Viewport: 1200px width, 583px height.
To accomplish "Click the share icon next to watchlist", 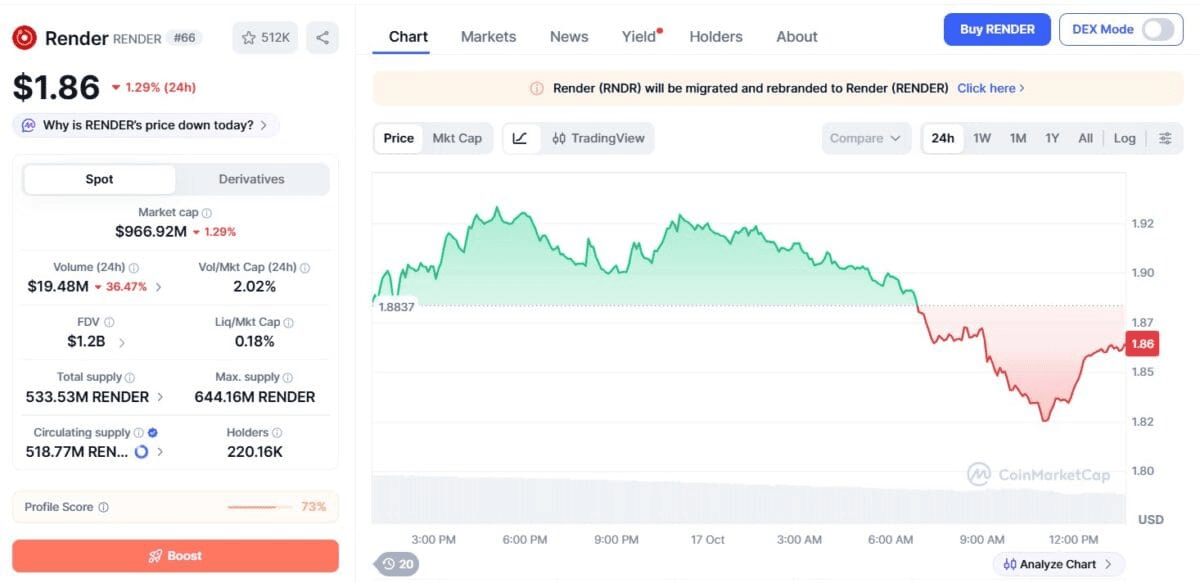I will 322,38.
